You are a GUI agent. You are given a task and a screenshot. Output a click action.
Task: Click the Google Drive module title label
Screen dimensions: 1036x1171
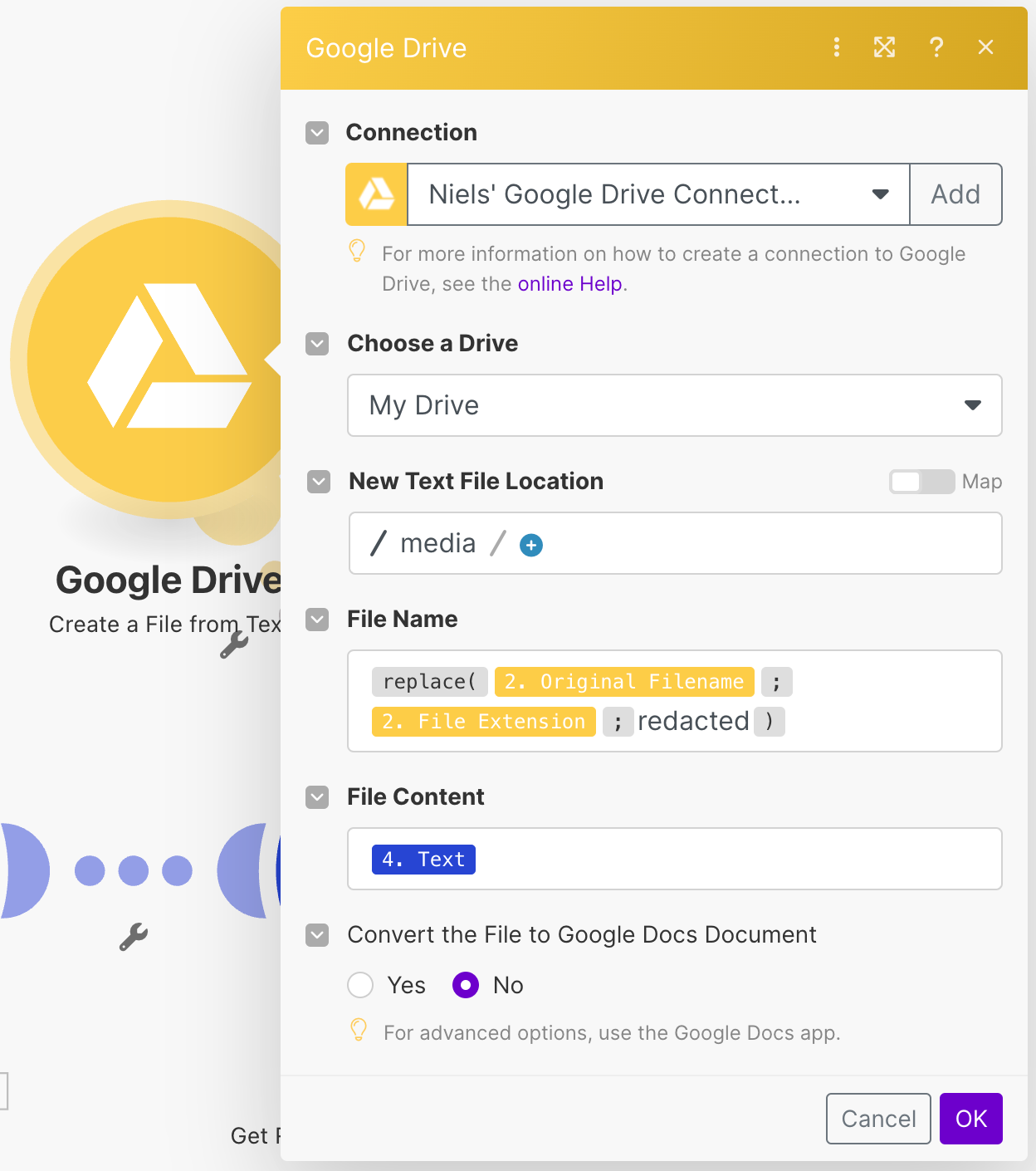tap(169, 580)
